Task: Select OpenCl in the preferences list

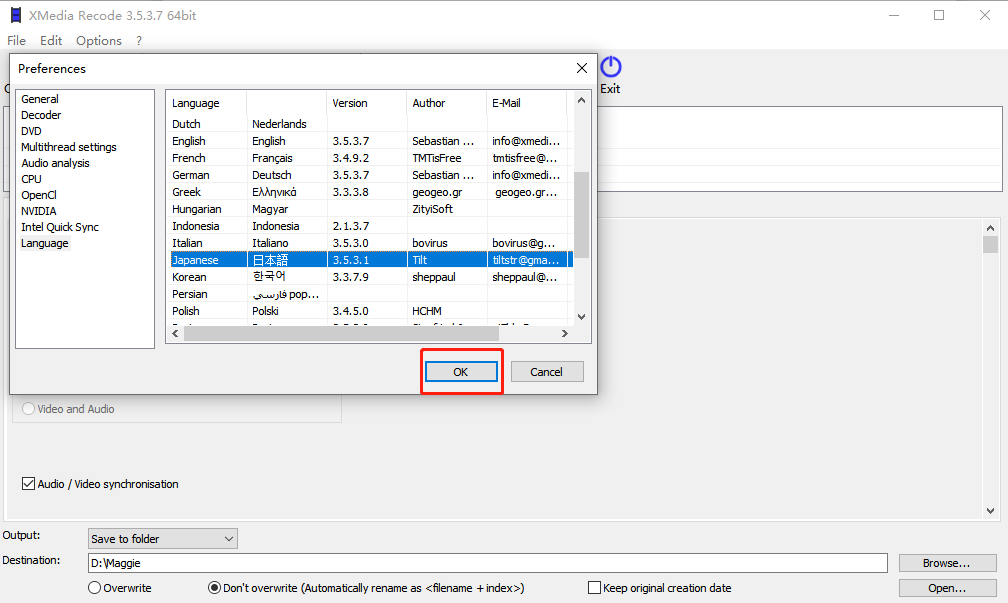Action: (x=39, y=195)
